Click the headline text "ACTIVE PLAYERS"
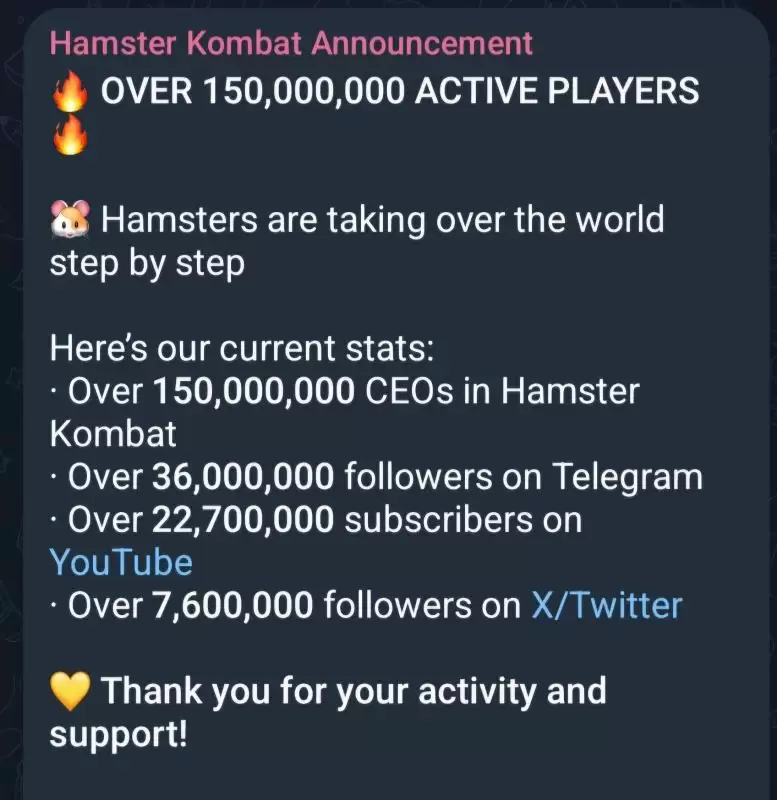The image size is (777, 800). click(557, 92)
